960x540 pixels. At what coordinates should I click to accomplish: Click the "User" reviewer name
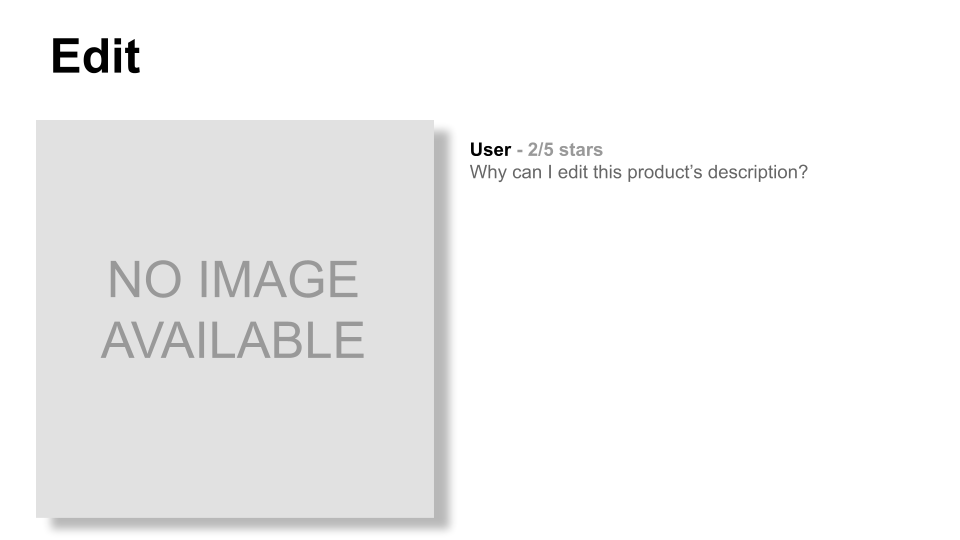490,150
